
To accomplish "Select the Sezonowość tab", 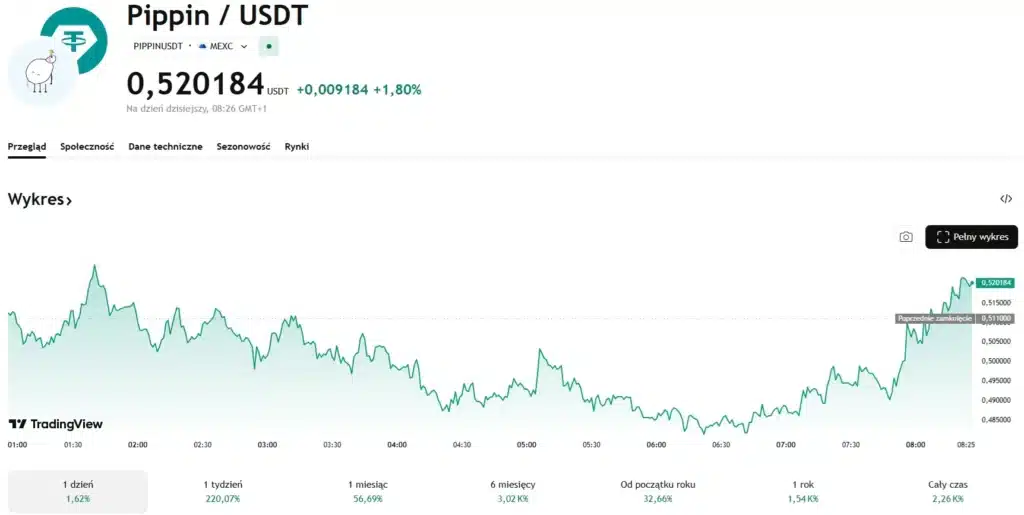I will (243, 146).
